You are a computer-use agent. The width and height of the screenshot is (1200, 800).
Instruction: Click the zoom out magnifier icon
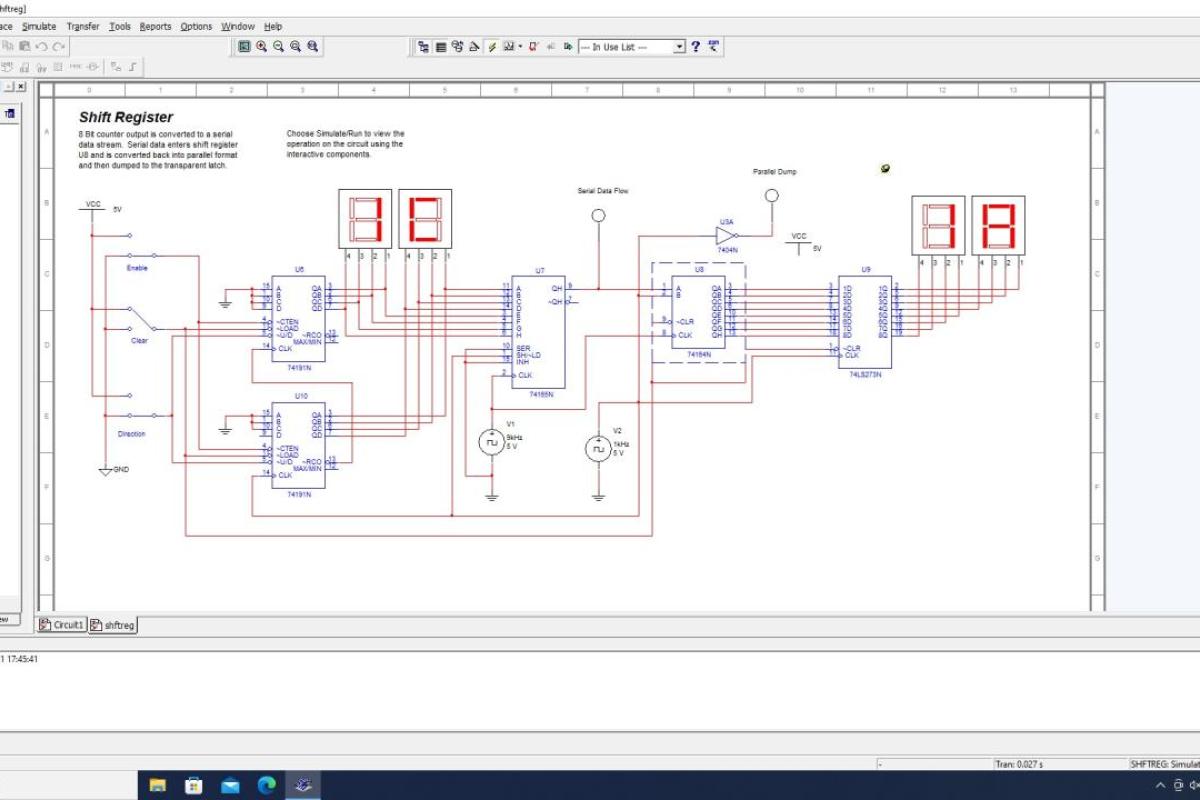(x=278, y=46)
